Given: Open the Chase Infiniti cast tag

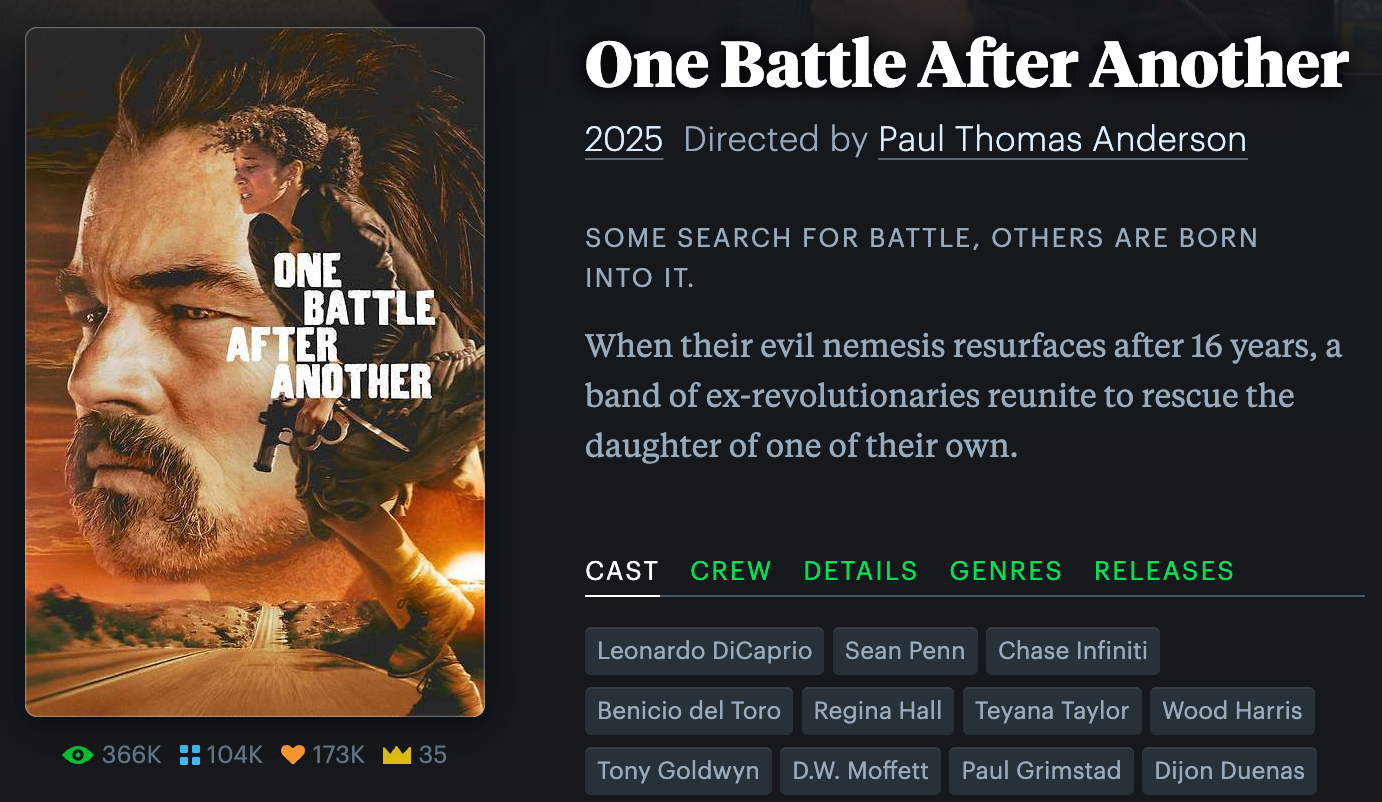Looking at the screenshot, I should (x=1073, y=651).
